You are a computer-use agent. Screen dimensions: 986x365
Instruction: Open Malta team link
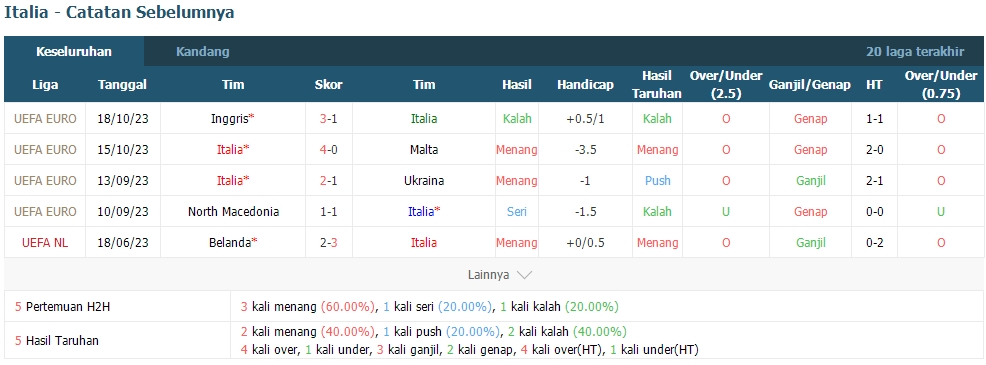[424, 150]
